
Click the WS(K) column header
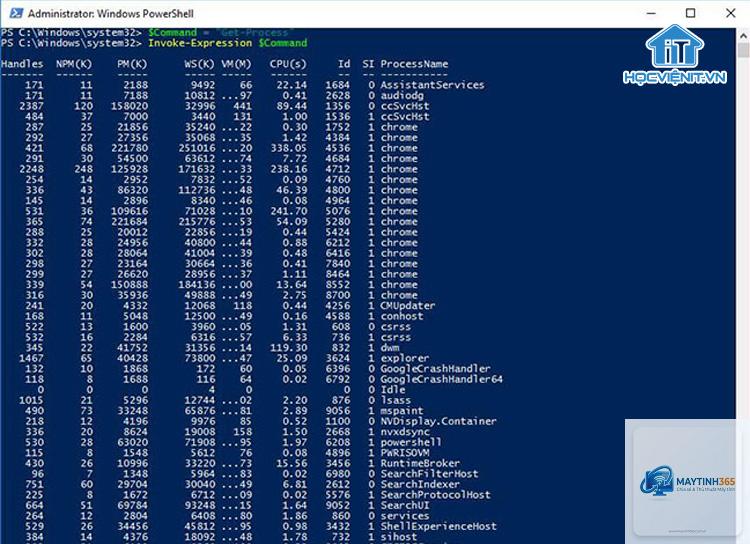coord(199,64)
